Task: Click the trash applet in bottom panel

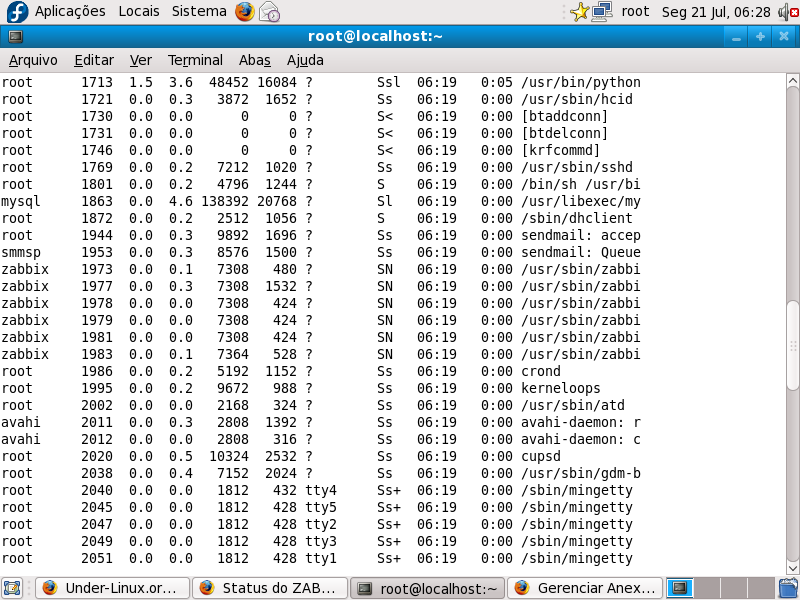Action: click(x=789, y=588)
